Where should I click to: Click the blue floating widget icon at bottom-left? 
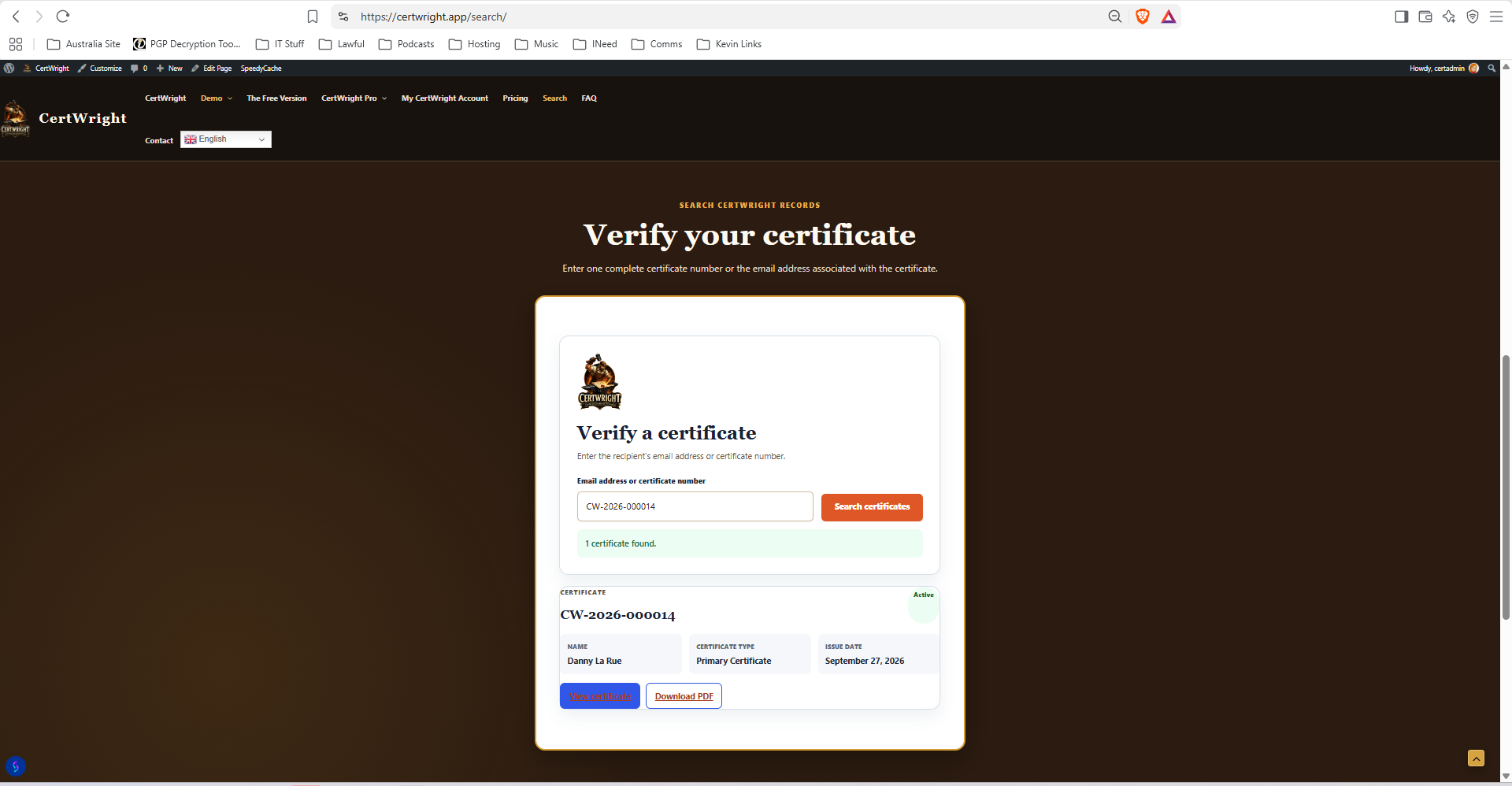[16, 766]
